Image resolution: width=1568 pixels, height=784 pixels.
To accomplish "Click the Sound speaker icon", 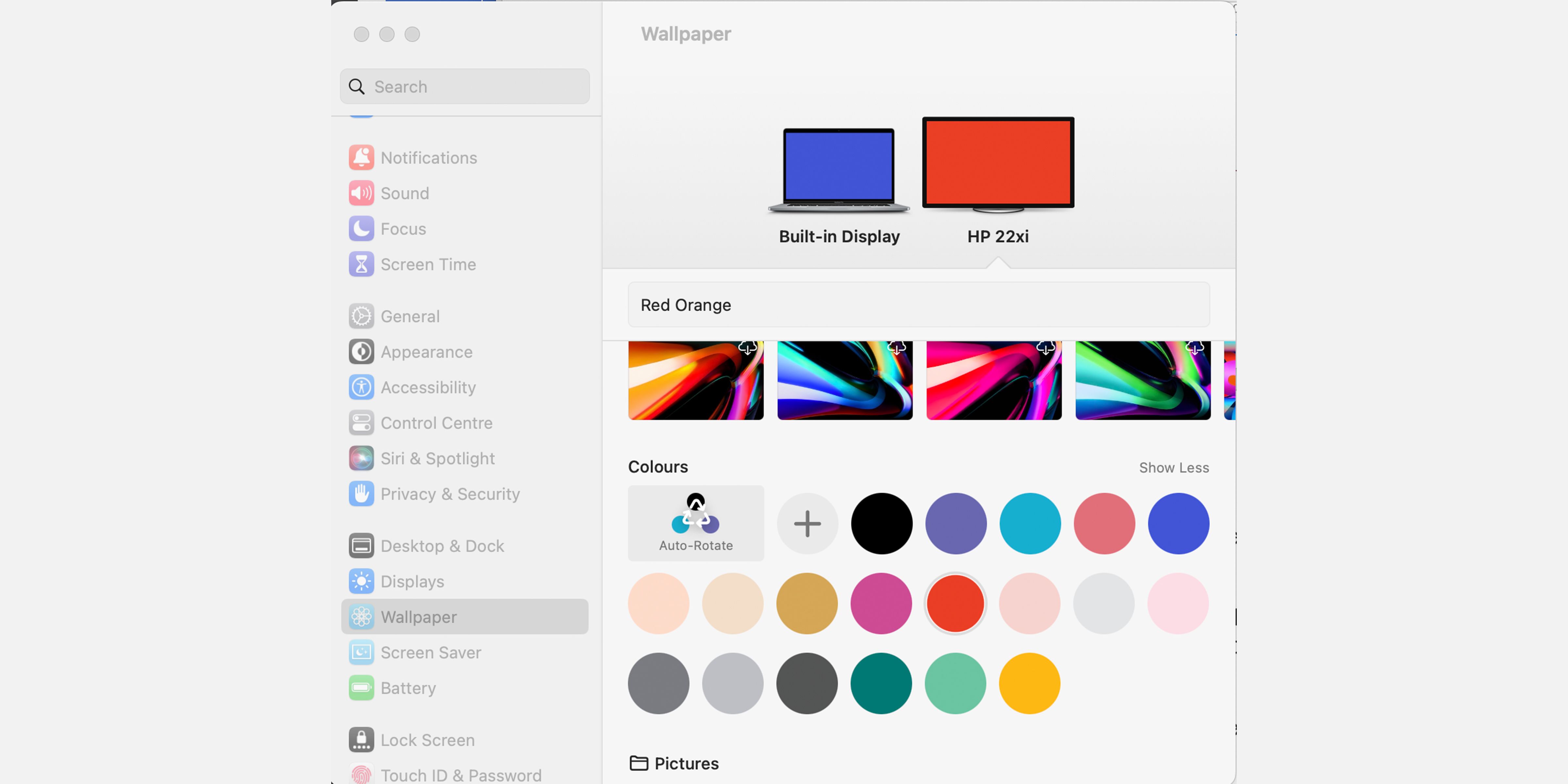I will (x=361, y=193).
